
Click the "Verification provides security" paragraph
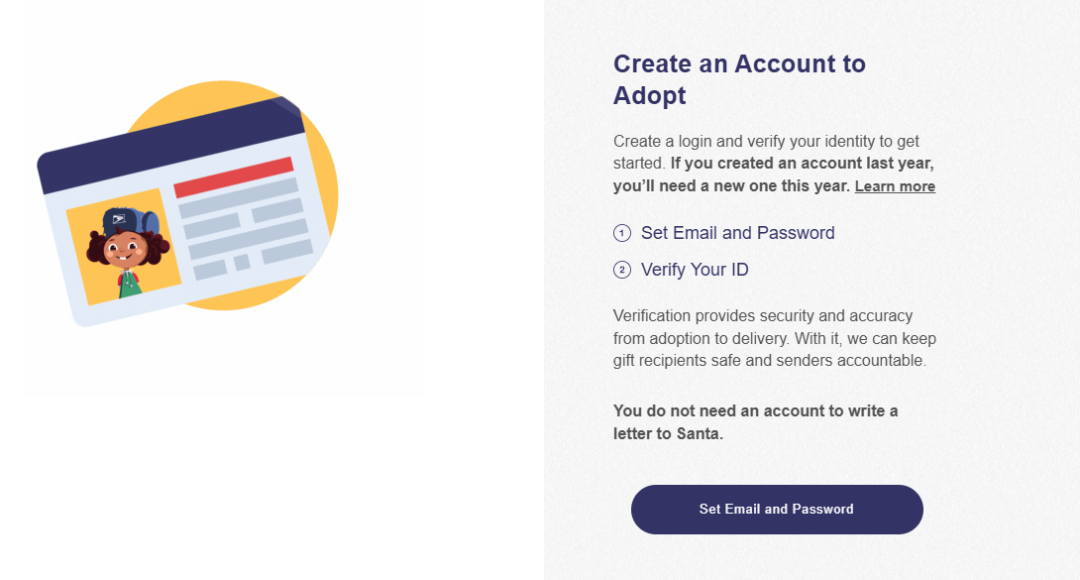[774, 338]
